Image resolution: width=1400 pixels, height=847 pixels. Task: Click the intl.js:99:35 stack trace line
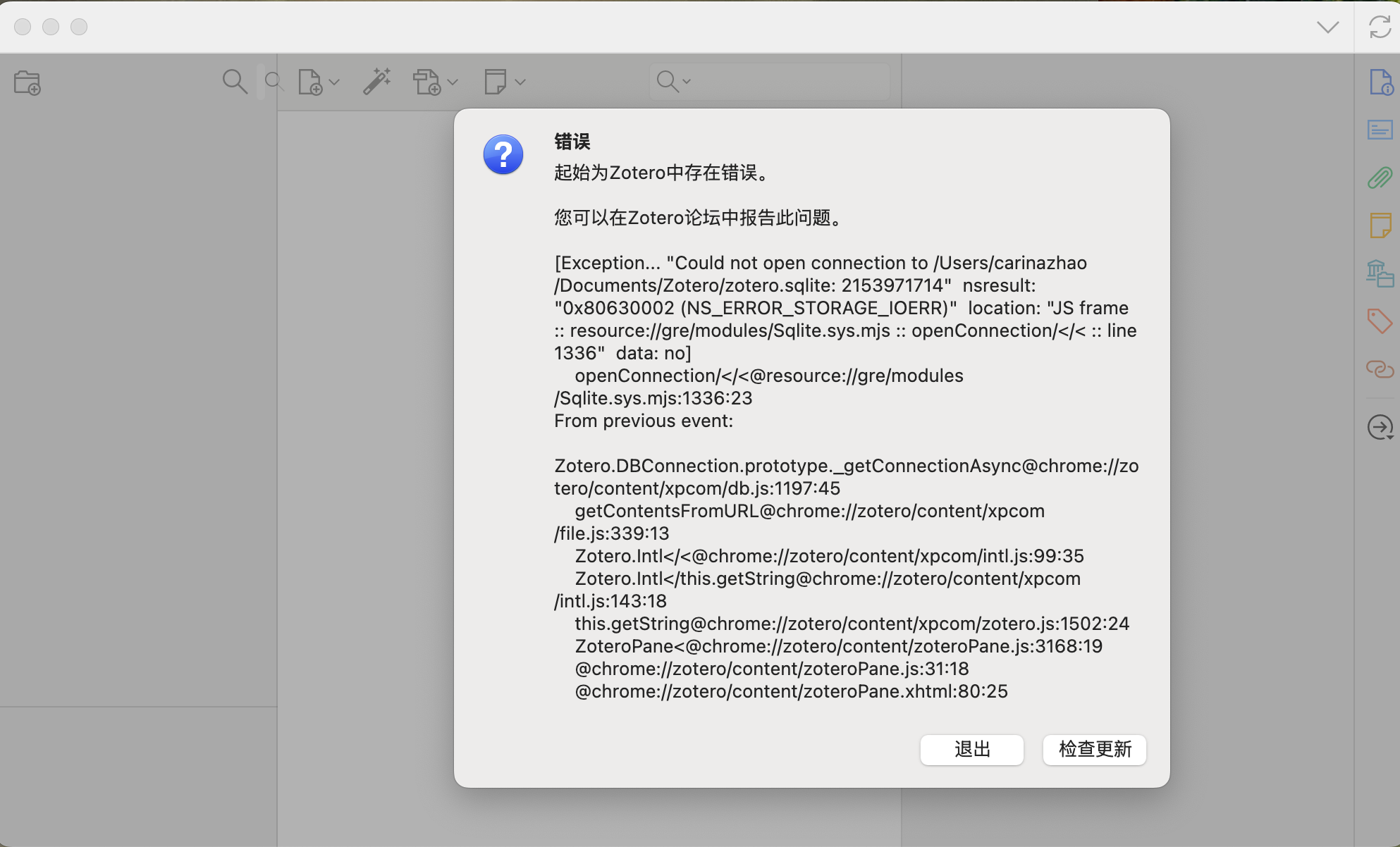point(830,556)
